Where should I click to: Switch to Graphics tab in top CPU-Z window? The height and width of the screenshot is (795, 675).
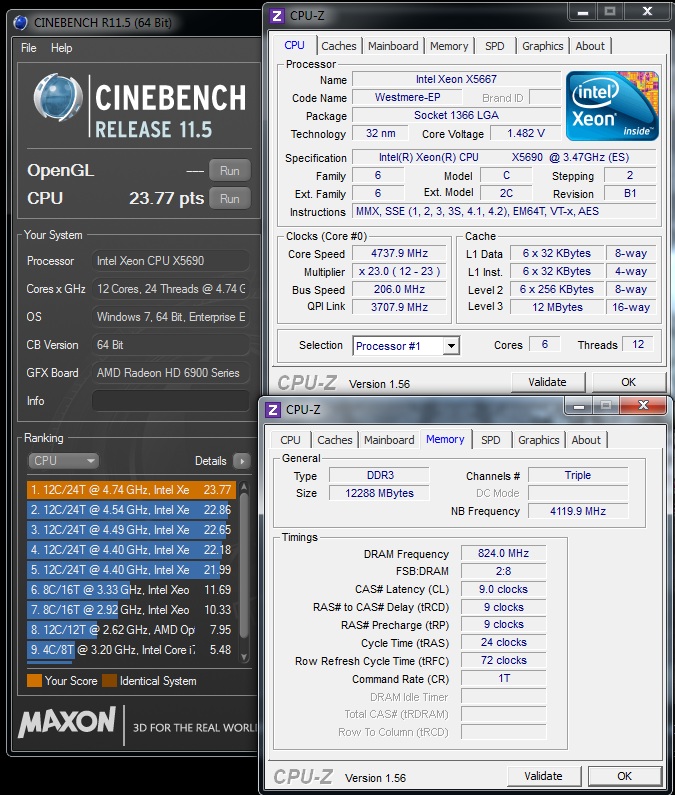(x=543, y=46)
